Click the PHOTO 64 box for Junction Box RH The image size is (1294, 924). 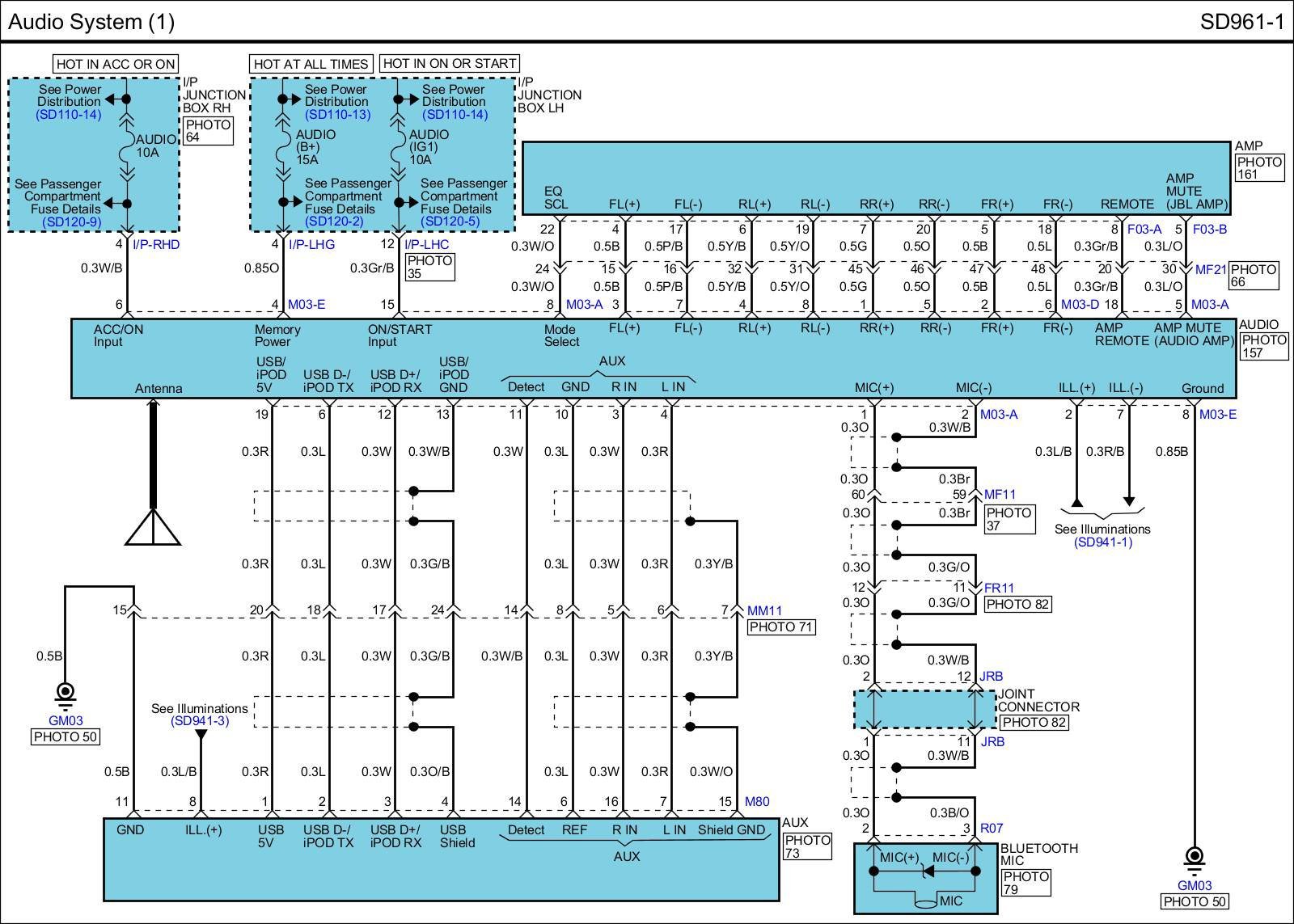click(x=208, y=131)
